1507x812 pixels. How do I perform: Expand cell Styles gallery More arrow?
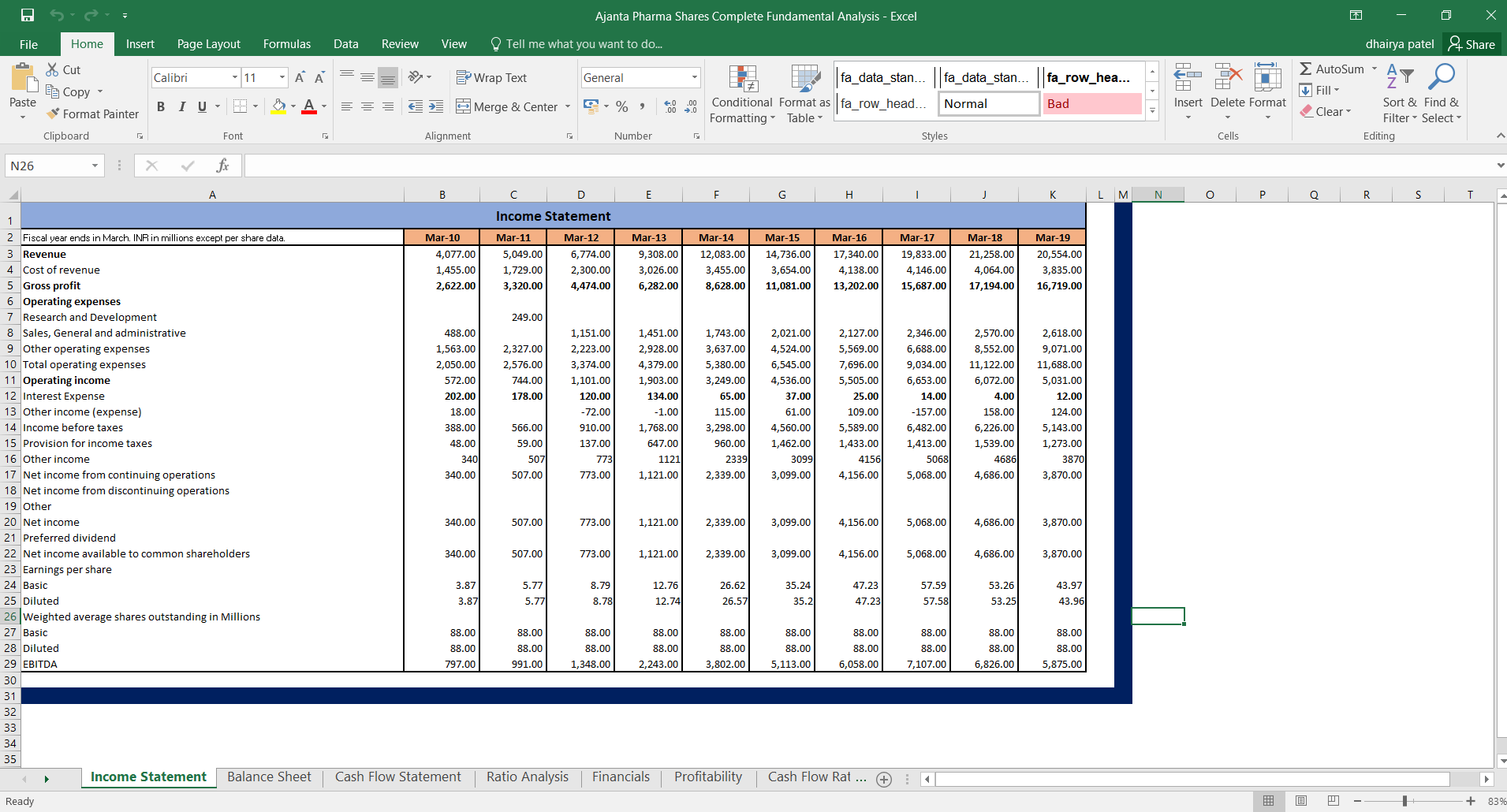[x=1152, y=110]
